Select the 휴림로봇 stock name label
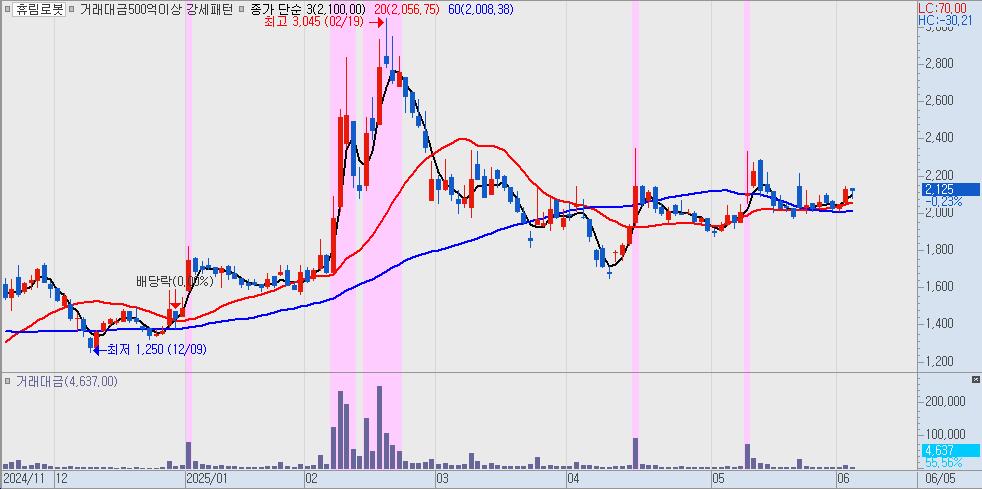 [x=38, y=9]
